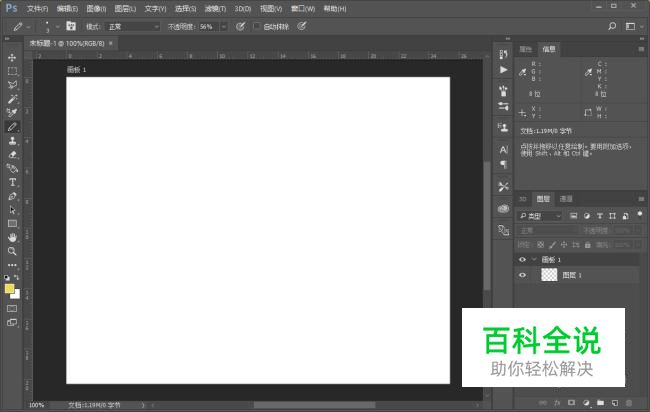Viewport: 650px width, 412px height.
Task: Switch to the 属性 panel tab
Action: coord(526,48)
